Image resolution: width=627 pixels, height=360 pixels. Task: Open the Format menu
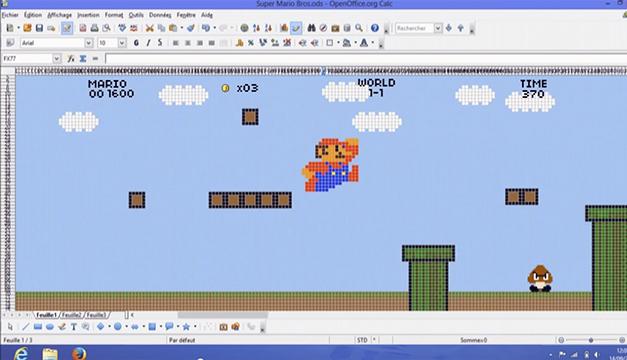click(x=114, y=15)
